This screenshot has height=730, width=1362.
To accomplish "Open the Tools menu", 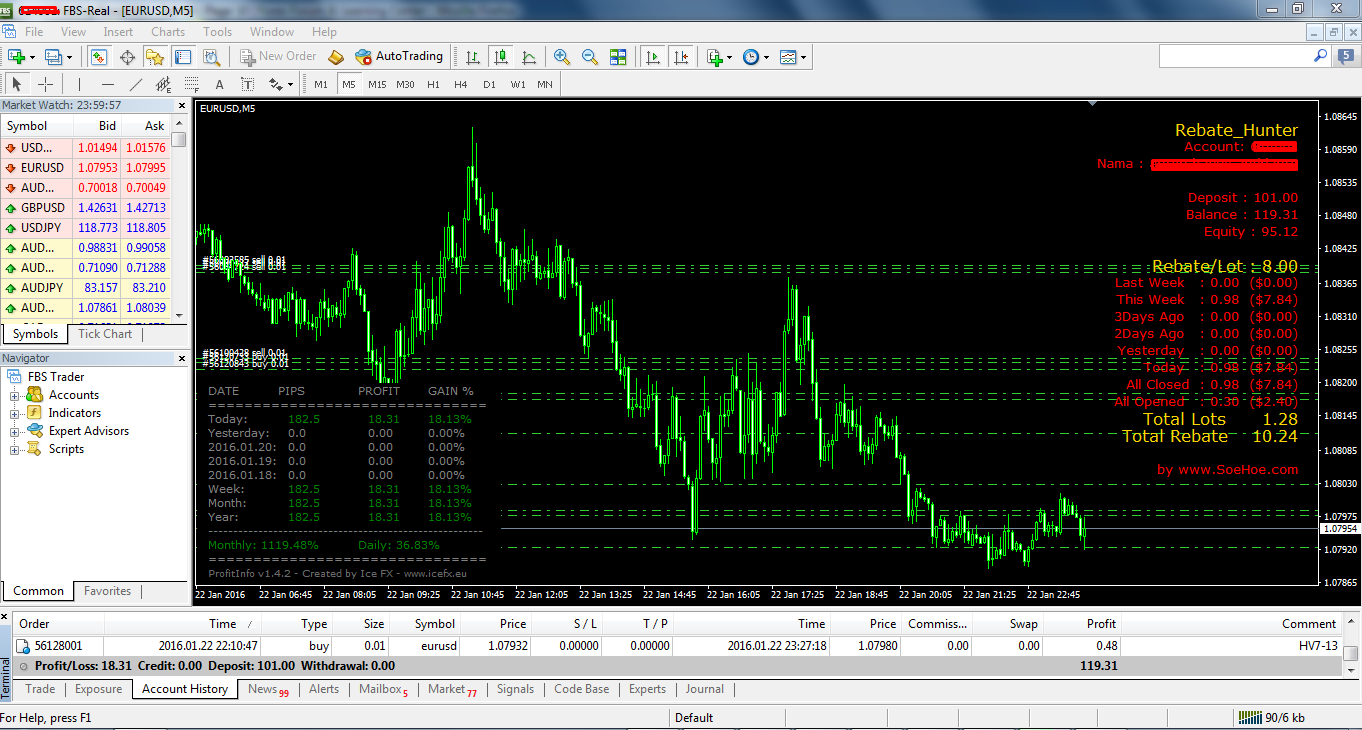I will coord(217,32).
